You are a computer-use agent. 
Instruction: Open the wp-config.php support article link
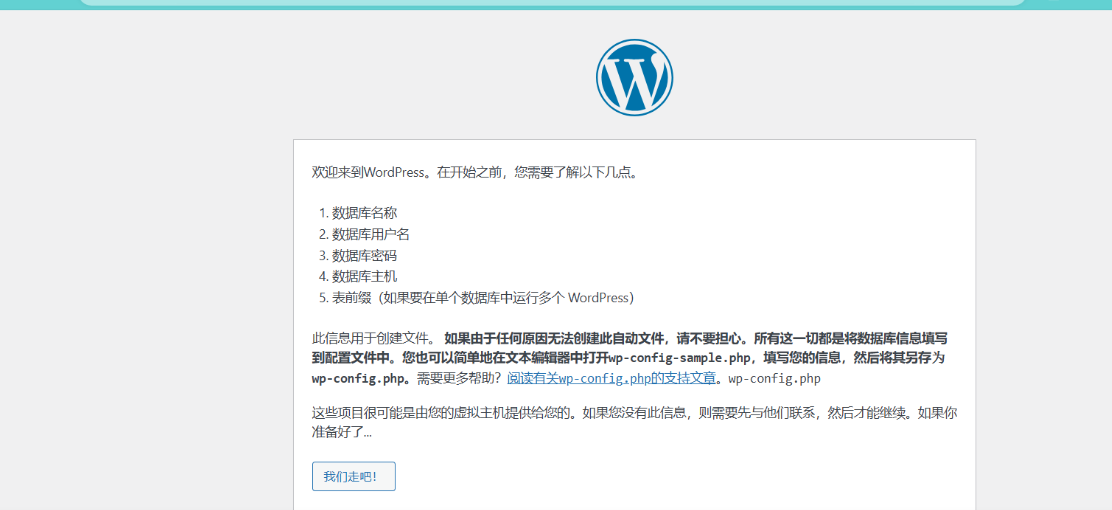[611, 378]
